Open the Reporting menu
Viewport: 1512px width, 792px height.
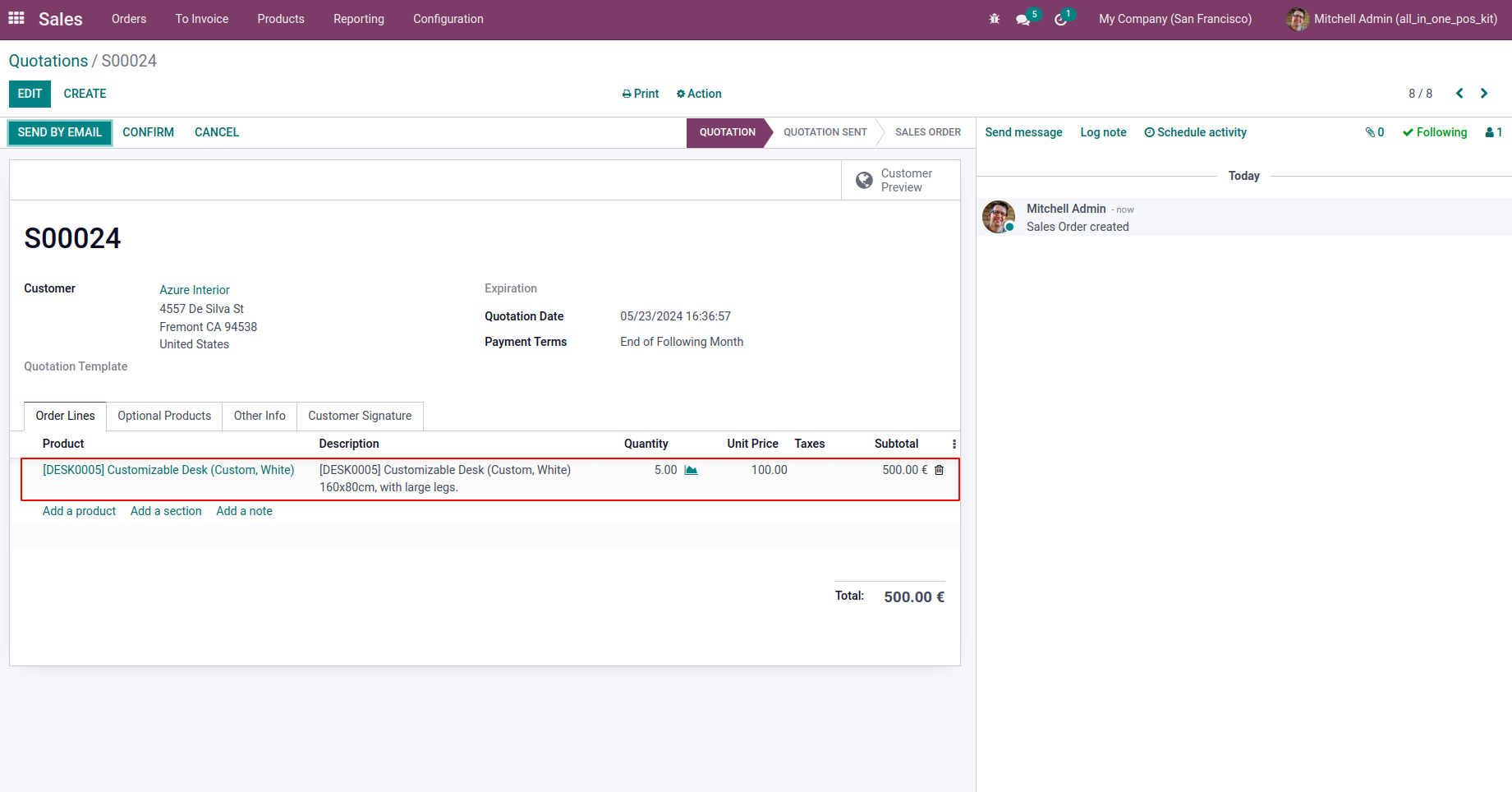coord(359,19)
